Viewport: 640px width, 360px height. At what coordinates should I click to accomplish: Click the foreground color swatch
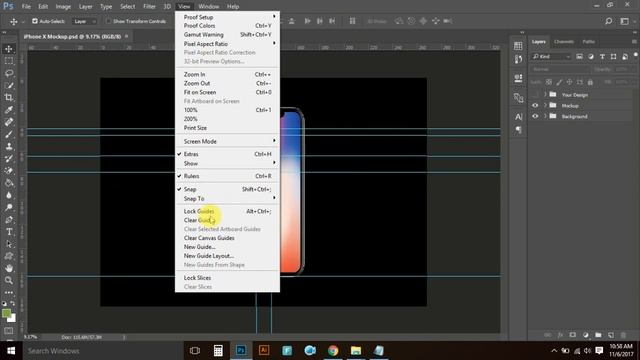pos(6,313)
